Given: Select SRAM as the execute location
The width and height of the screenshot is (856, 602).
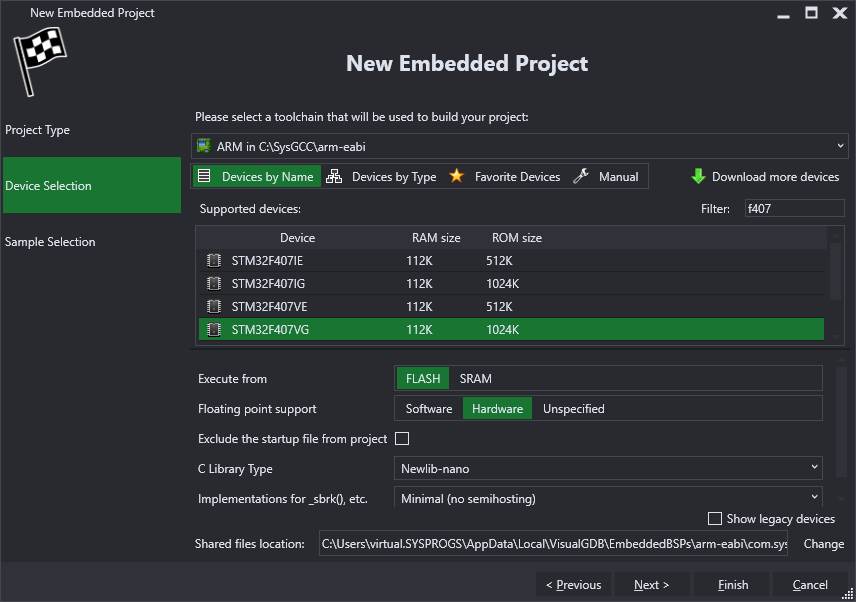Looking at the screenshot, I should pyautogui.click(x=475, y=378).
